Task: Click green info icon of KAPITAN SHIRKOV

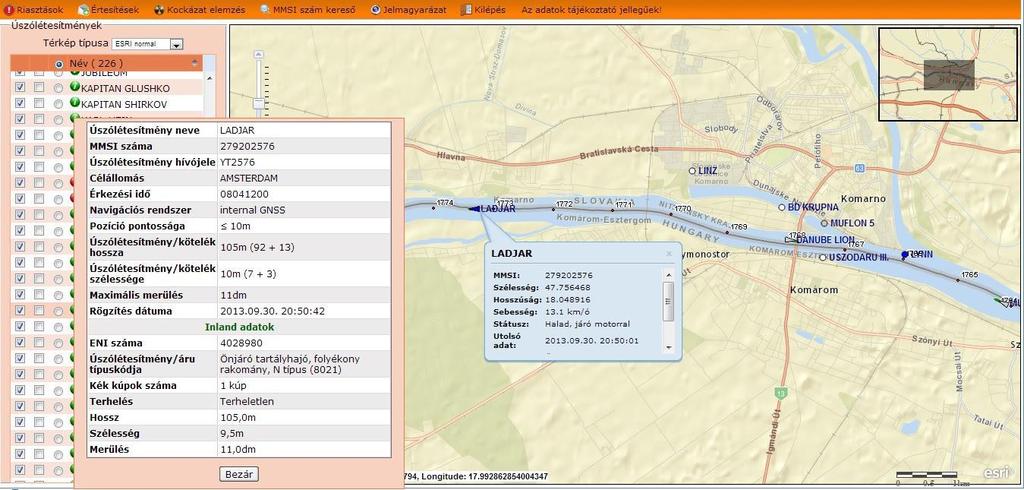Action: click(x=74, y=103)
